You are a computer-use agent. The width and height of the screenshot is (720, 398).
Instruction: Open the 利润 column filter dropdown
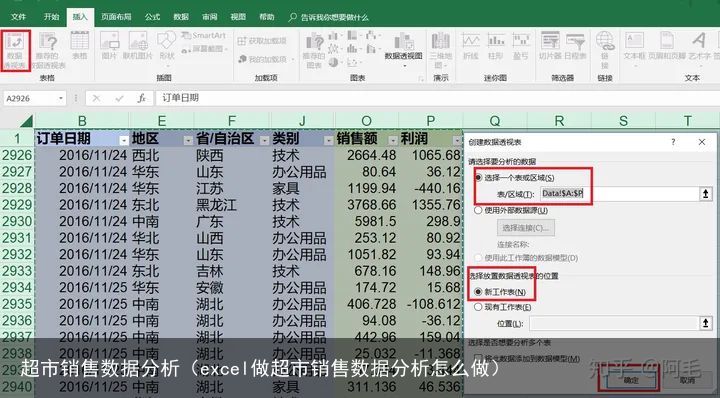(x=457, y=140)
